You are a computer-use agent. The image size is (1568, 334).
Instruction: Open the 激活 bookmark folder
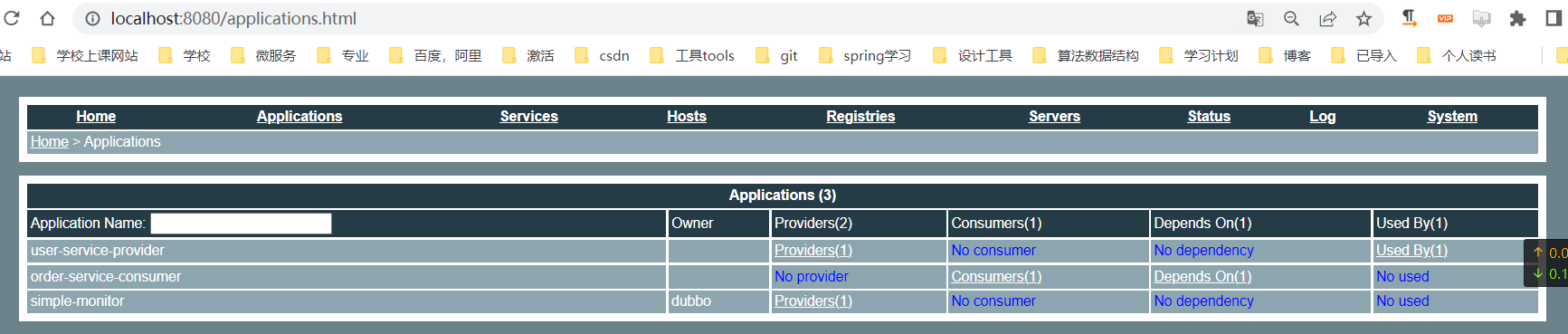[528, 55]
